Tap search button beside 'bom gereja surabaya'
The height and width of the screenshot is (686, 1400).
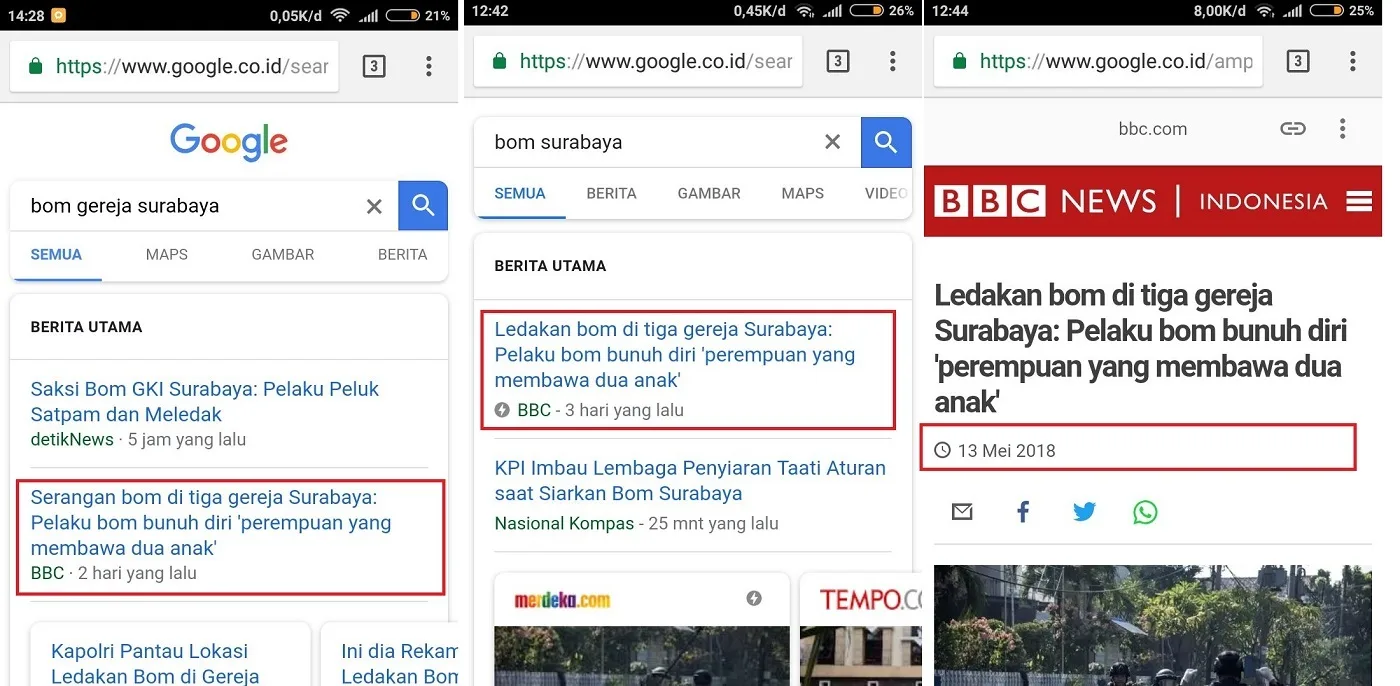click(423, 206)
